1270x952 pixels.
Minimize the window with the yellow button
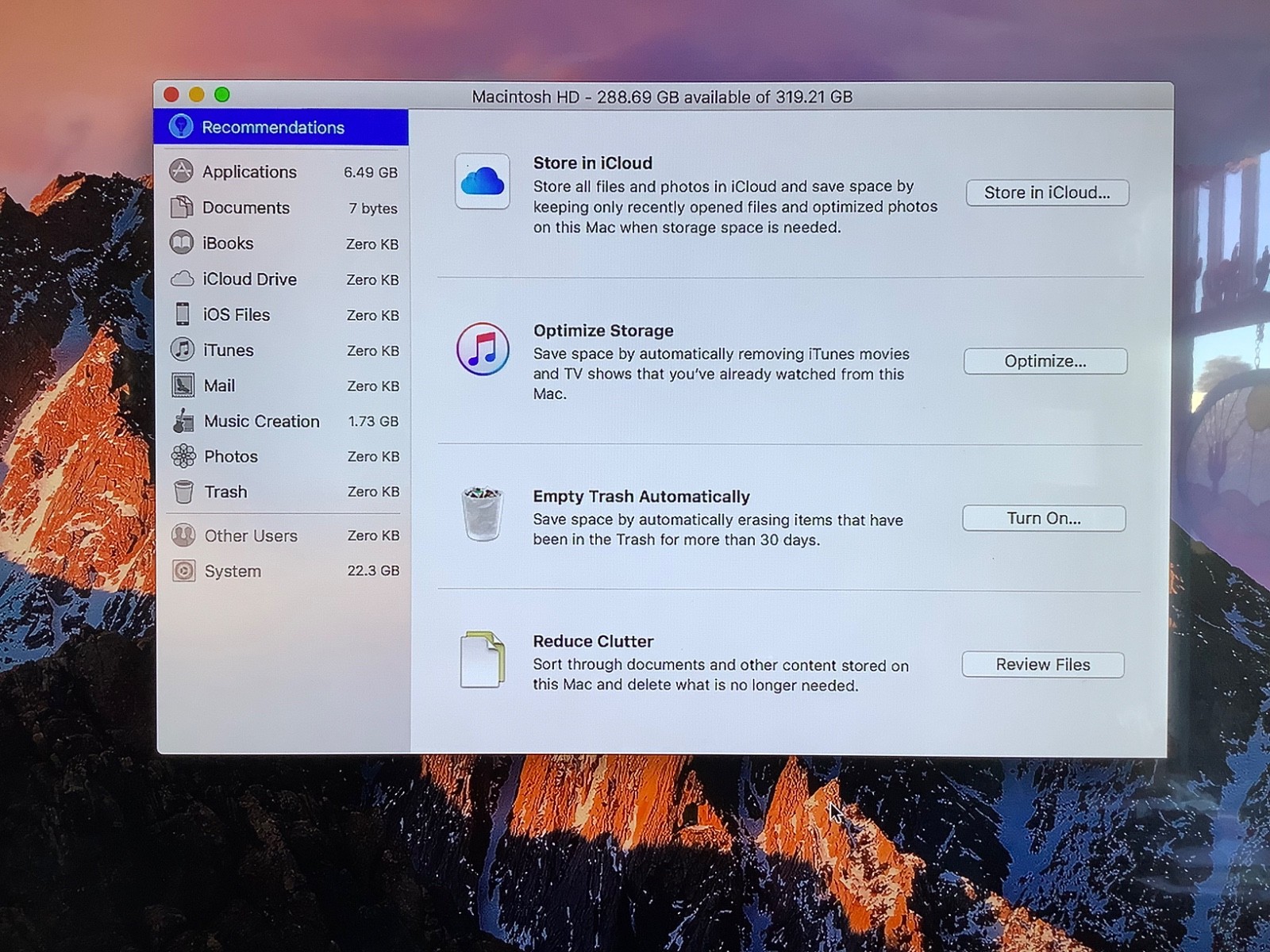point(196,95)
